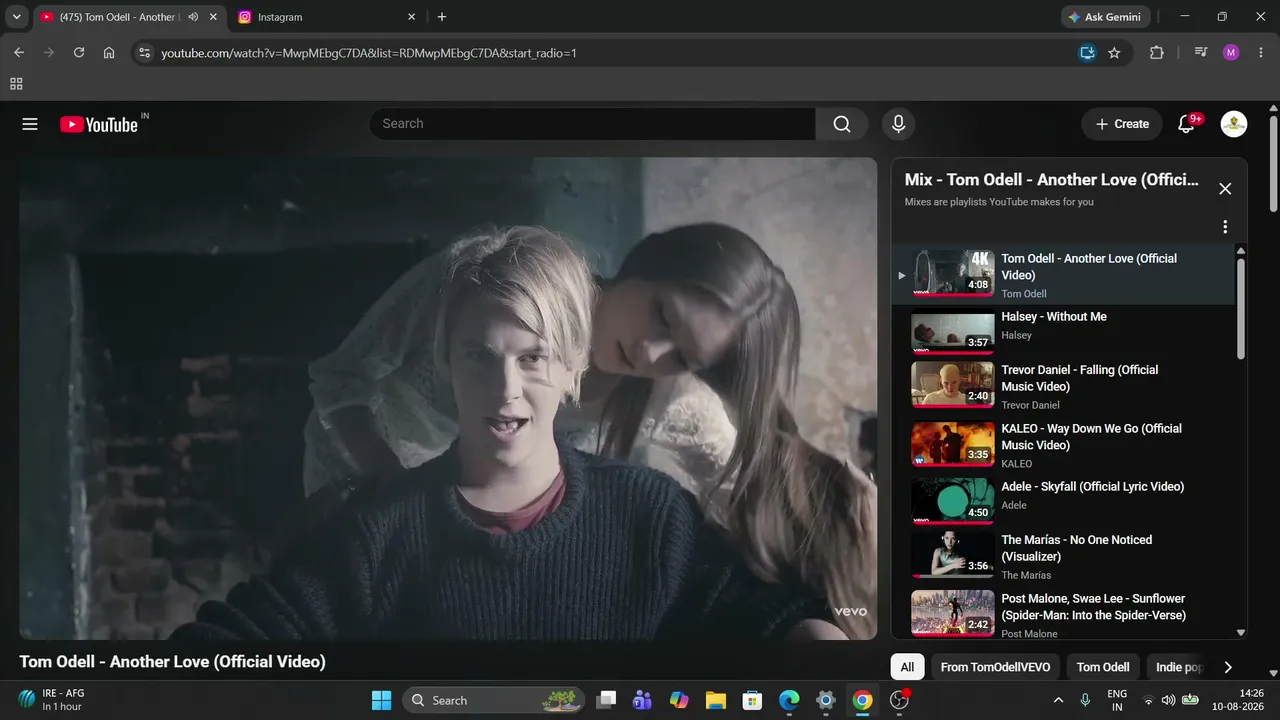The height and width of the screenshot is (720, 1280).
Task: Go to YouTube home via the logo
Action: pos(99,124)
